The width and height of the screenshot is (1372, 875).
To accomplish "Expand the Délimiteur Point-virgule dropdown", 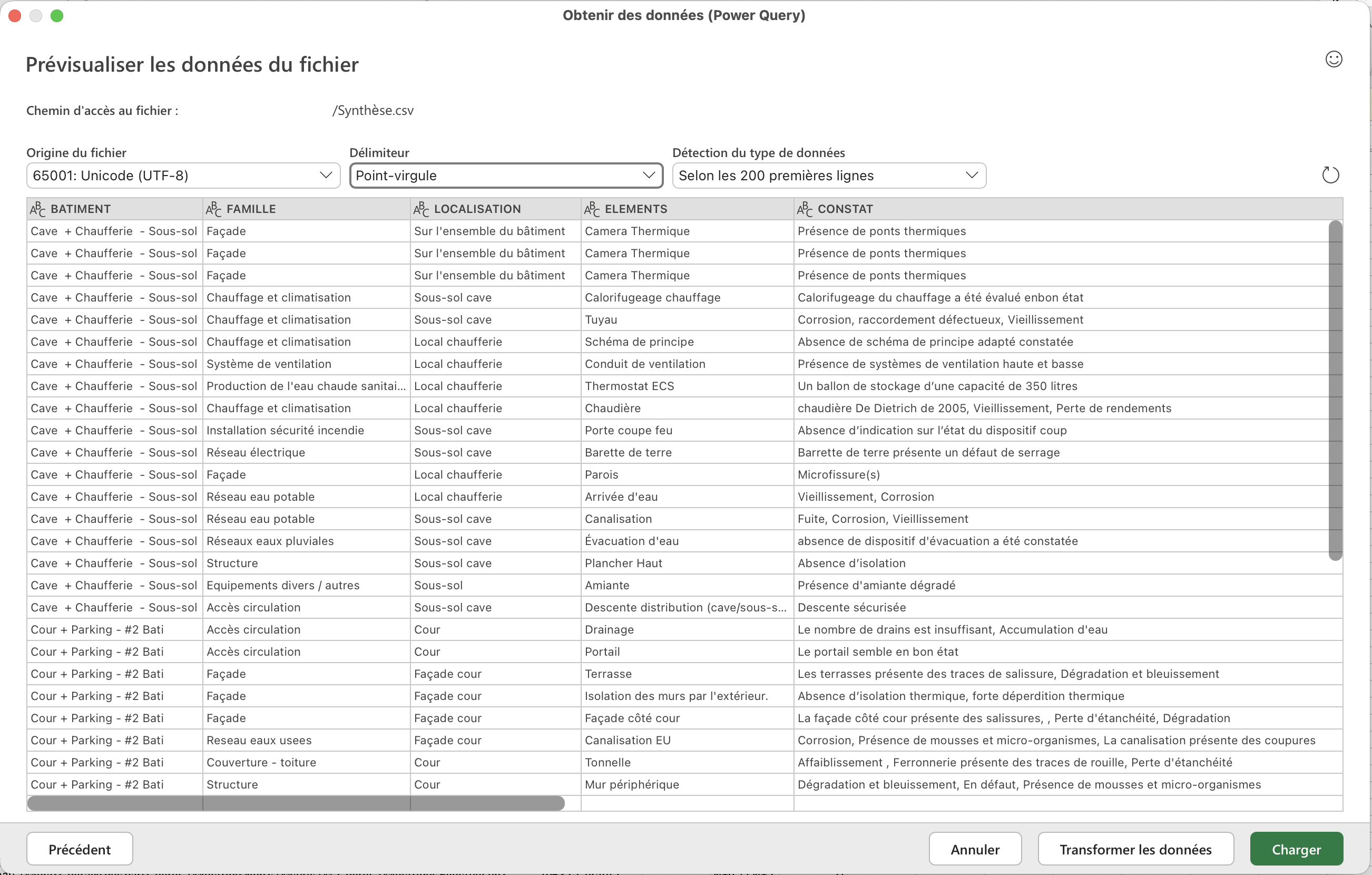I will tap(505, 176).
